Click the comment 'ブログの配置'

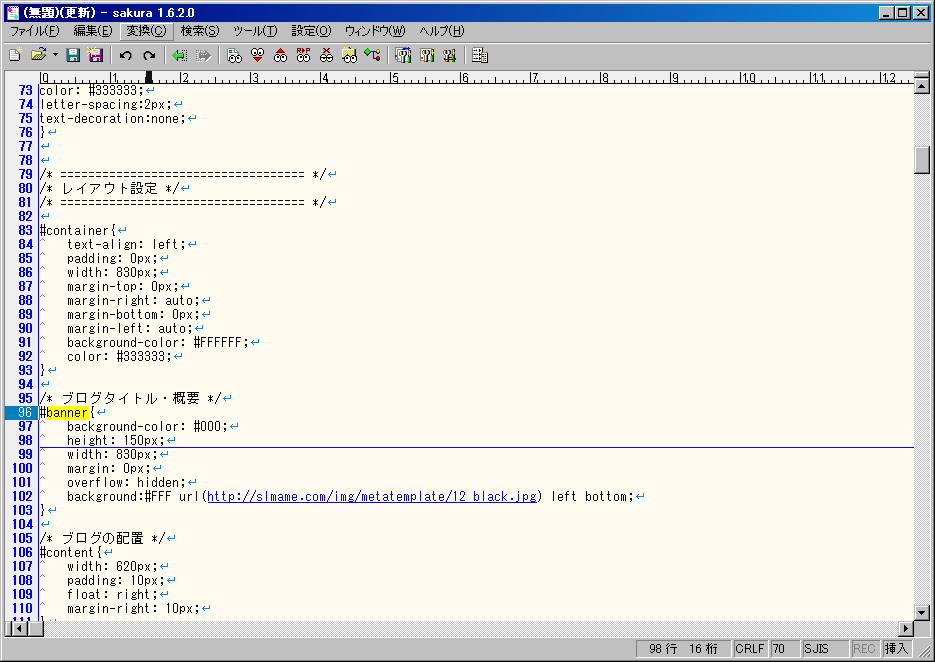(x=103, y=538)
